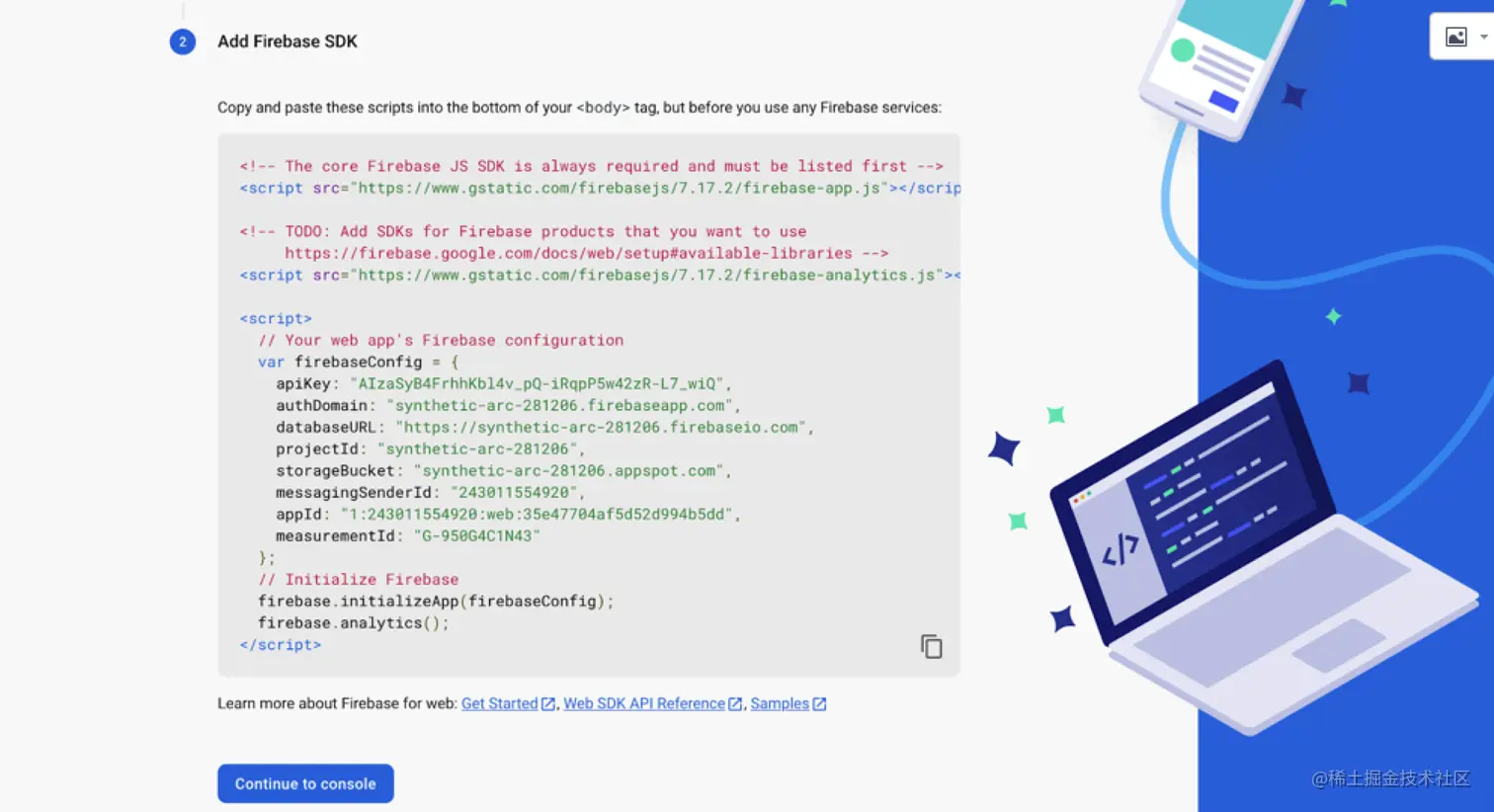Click the messagingSenderId line in the code
Screen dimensions: 1494x812
pyautogui.click(x=431, y=492)
